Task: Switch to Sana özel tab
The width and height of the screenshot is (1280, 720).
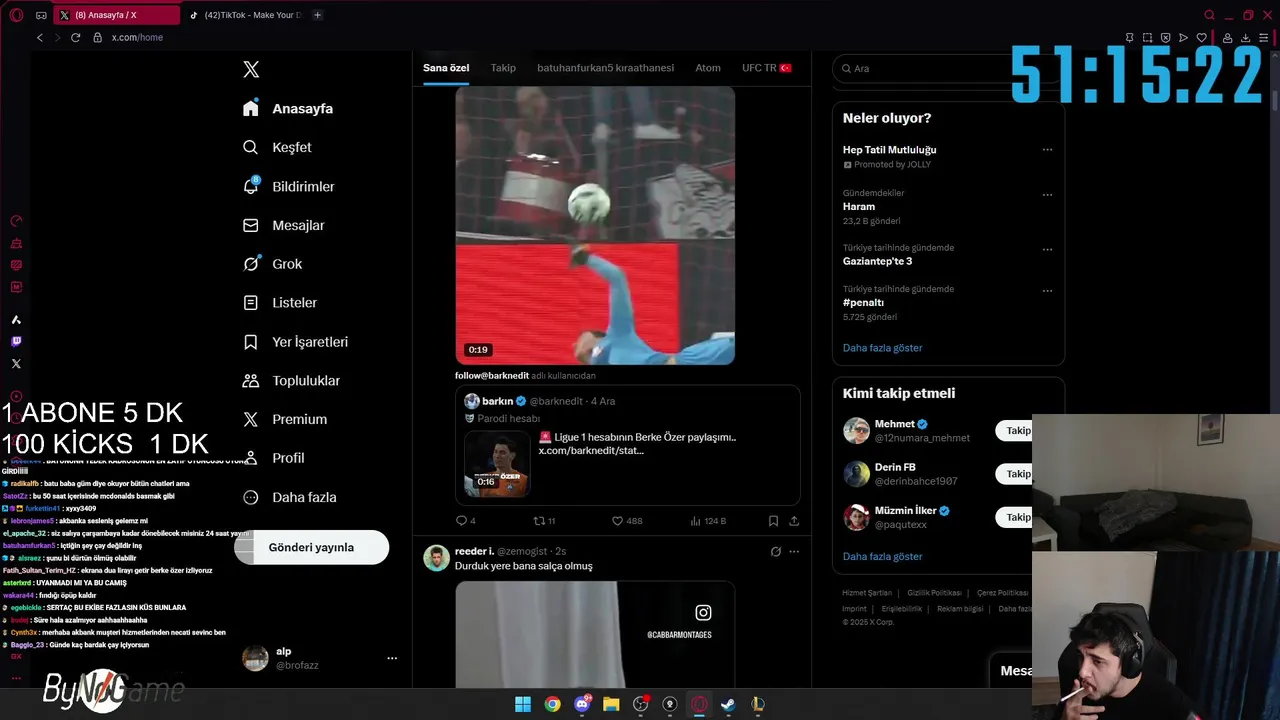Action: coord(446,68)
